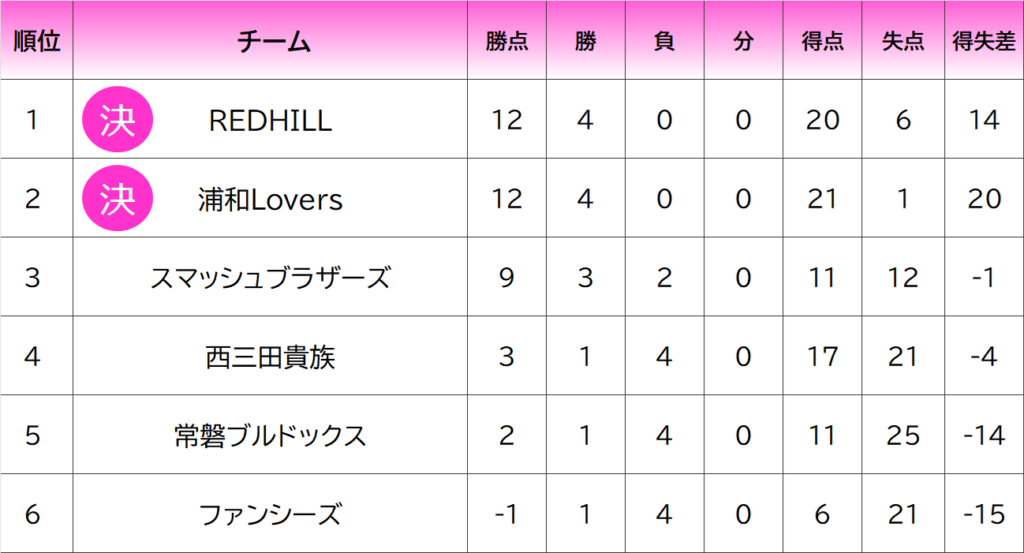Image resolution: width=1024 pixels, height=553 pixels.
Task: Select the 得失差 column header
Action: (x=984, y=41)
